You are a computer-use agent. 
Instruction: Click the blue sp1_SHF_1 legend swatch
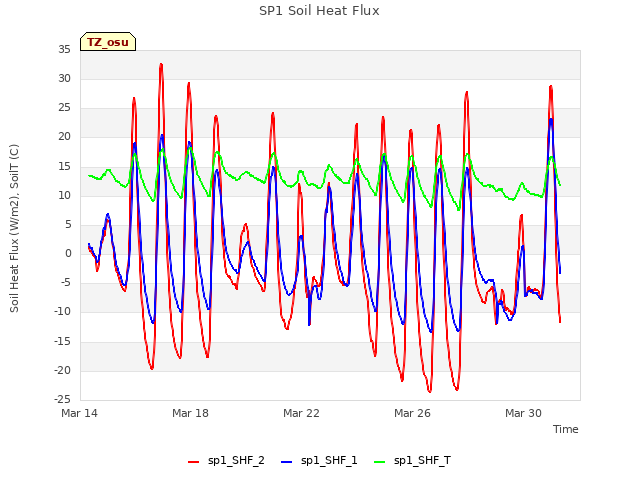(x=287, y=462)
